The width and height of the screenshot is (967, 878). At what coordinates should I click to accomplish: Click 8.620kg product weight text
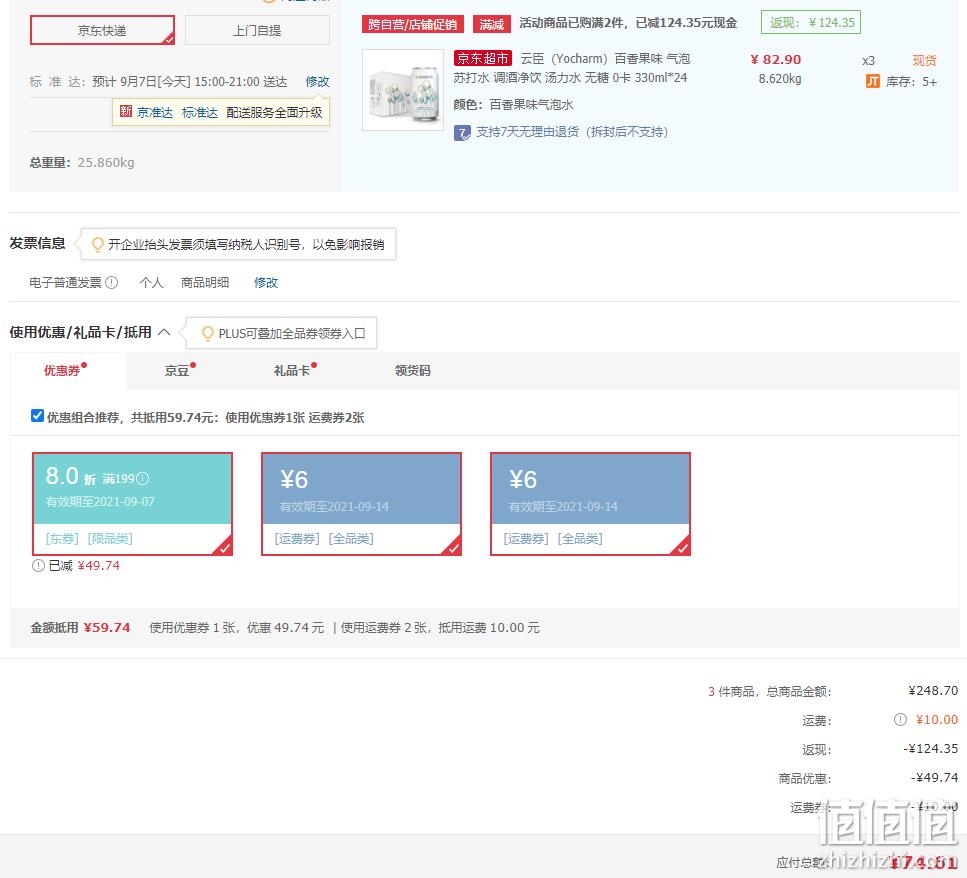click(x=780, y=79)
